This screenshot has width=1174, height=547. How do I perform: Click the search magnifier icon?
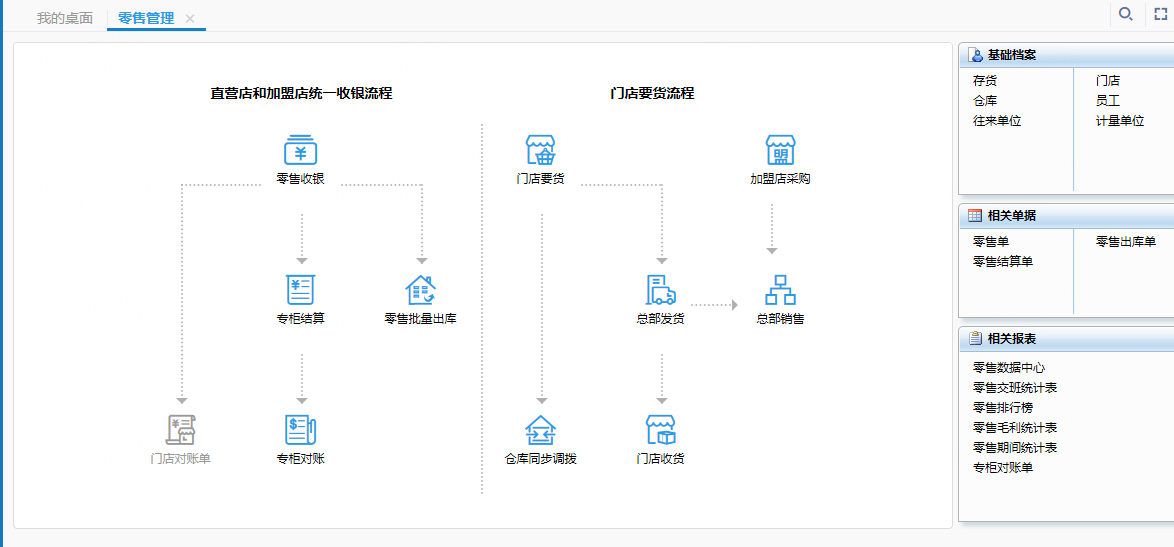[x=1125, y=14]
